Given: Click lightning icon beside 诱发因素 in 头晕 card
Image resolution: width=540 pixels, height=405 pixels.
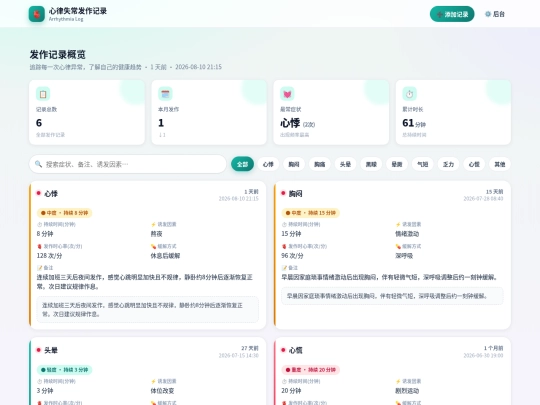Looking at the screenshot, I should pos(153,381).
